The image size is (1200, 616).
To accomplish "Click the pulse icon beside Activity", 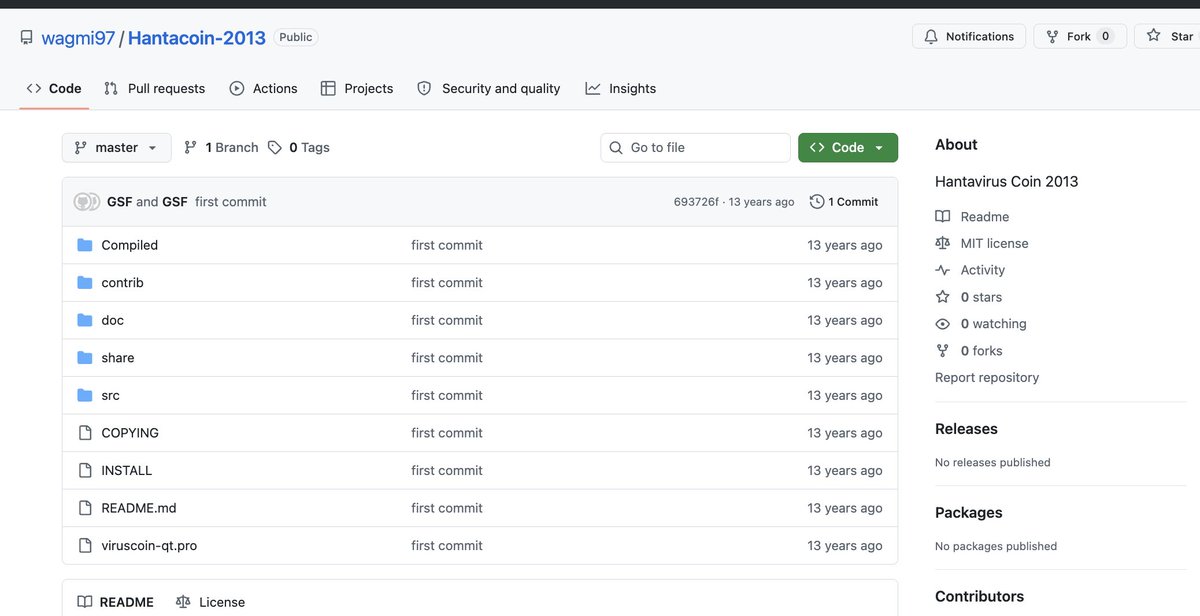I will coord(942,270).
